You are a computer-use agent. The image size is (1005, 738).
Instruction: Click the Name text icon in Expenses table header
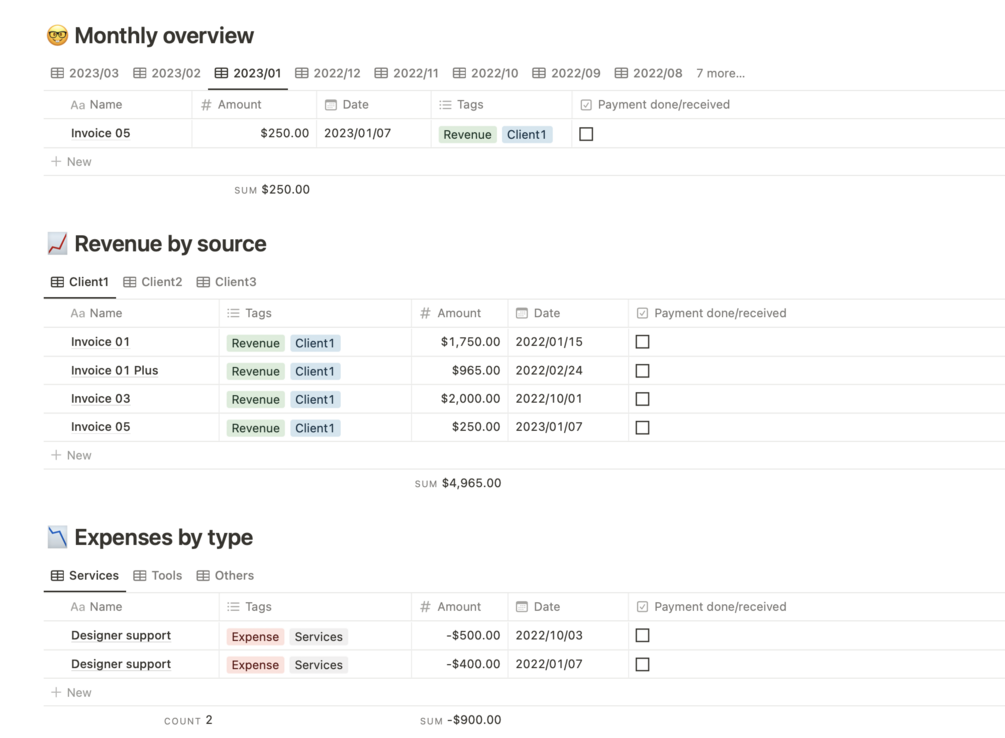(x=77, y=607)
